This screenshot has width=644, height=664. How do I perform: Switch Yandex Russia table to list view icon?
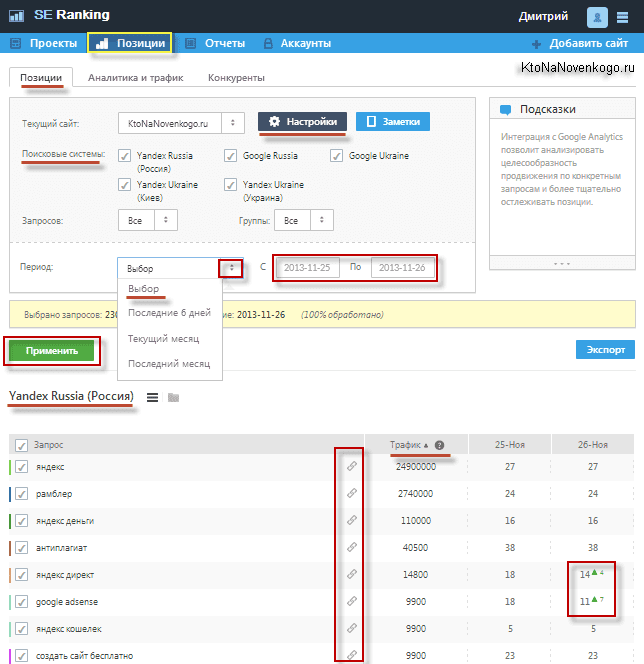(152, 397)
